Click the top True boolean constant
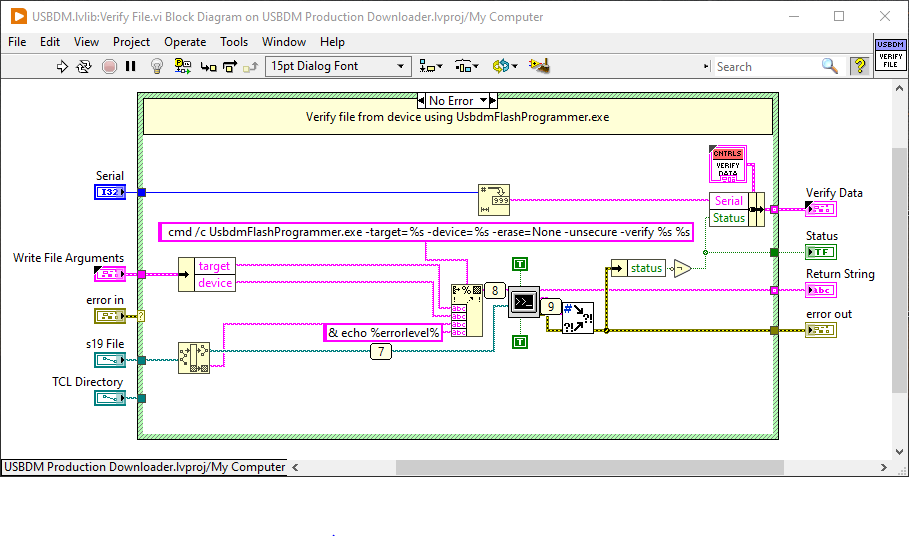This screenshot has height=536, width=909. pos(520,264)
